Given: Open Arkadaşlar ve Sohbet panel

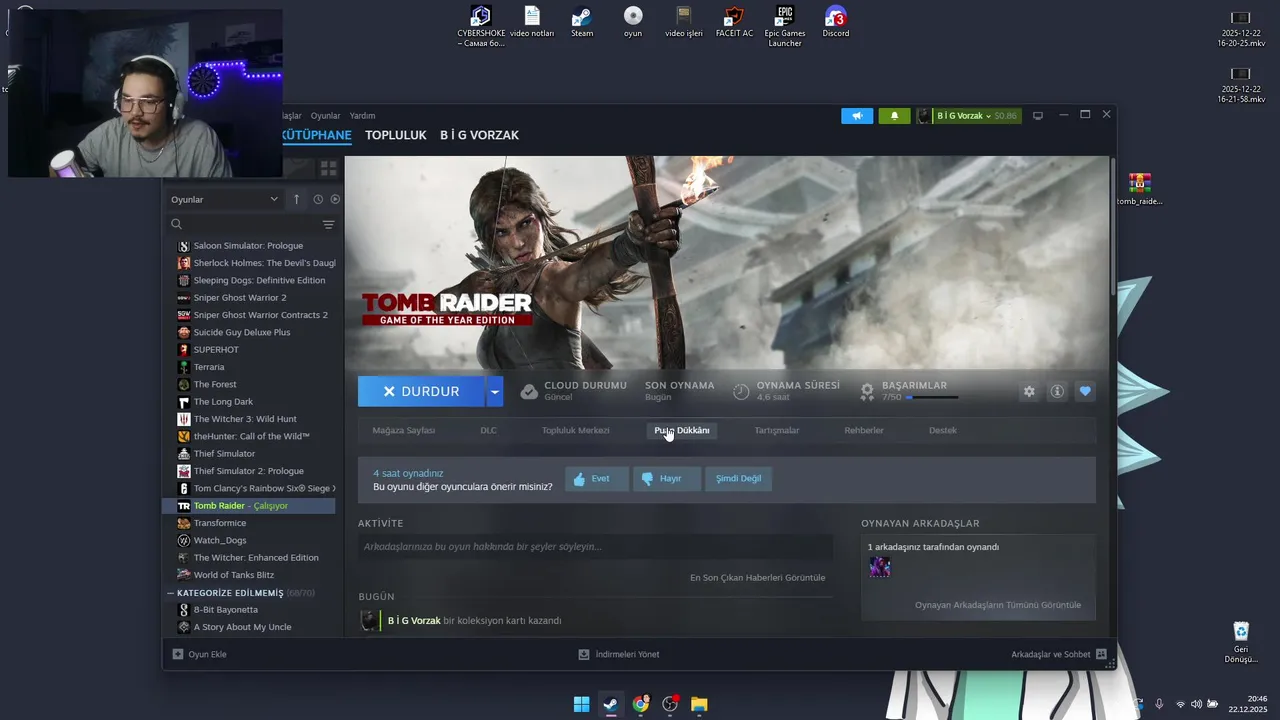Looking at the screenshot, I should [1059, 654].
